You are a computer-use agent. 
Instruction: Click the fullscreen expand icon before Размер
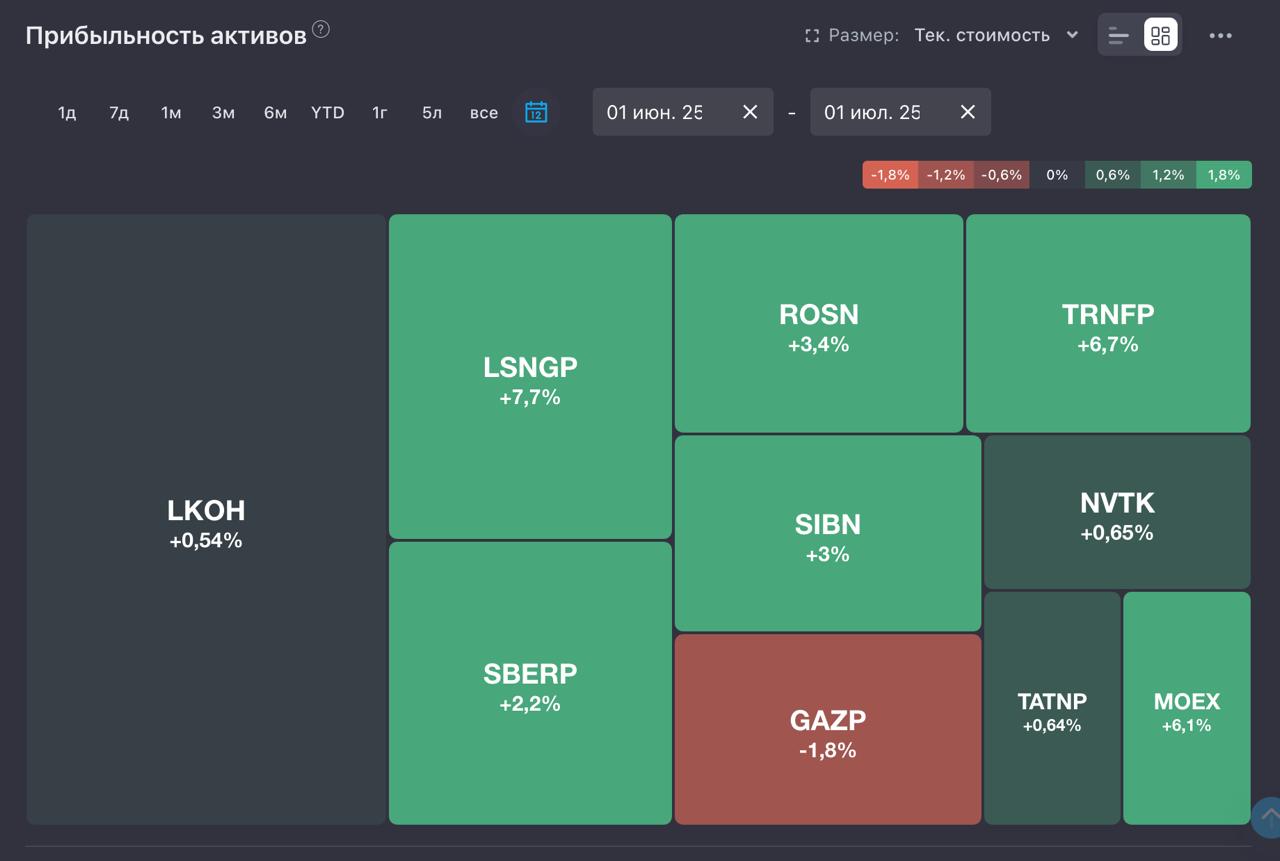pyautogui.click(x=812, y=35)
